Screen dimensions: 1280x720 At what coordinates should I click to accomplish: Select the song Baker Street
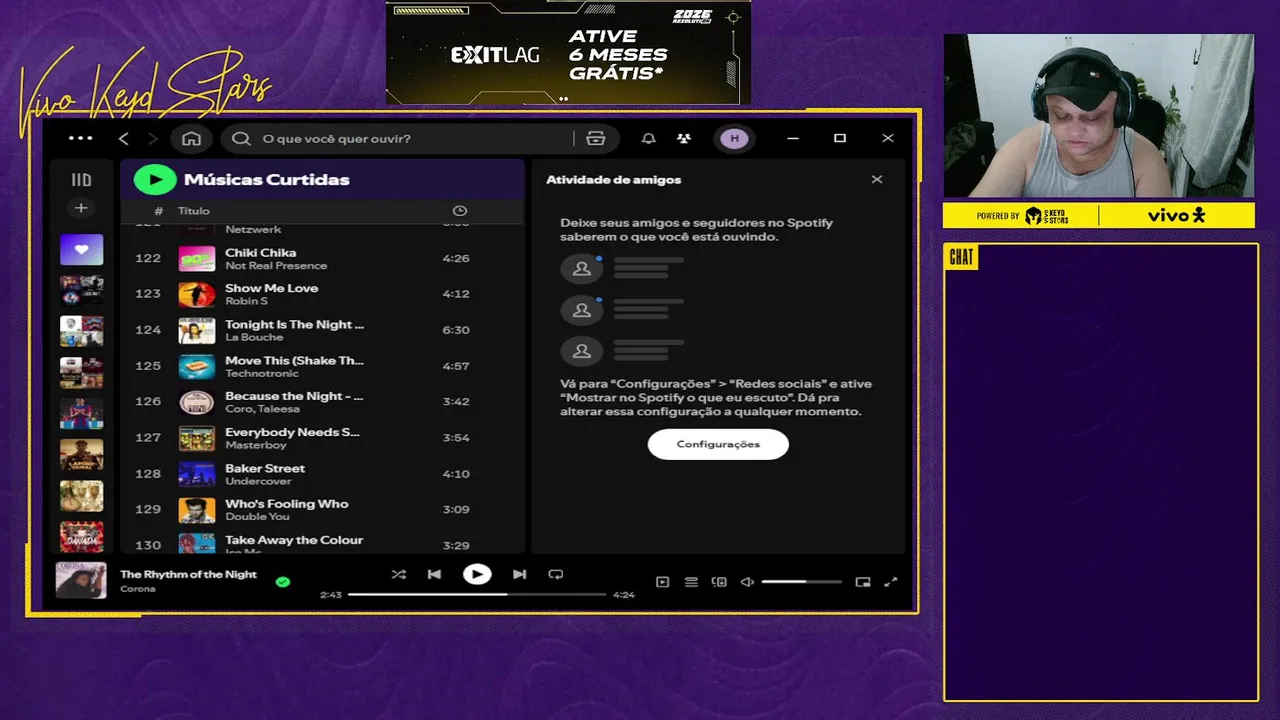click(x=265, y=468)
